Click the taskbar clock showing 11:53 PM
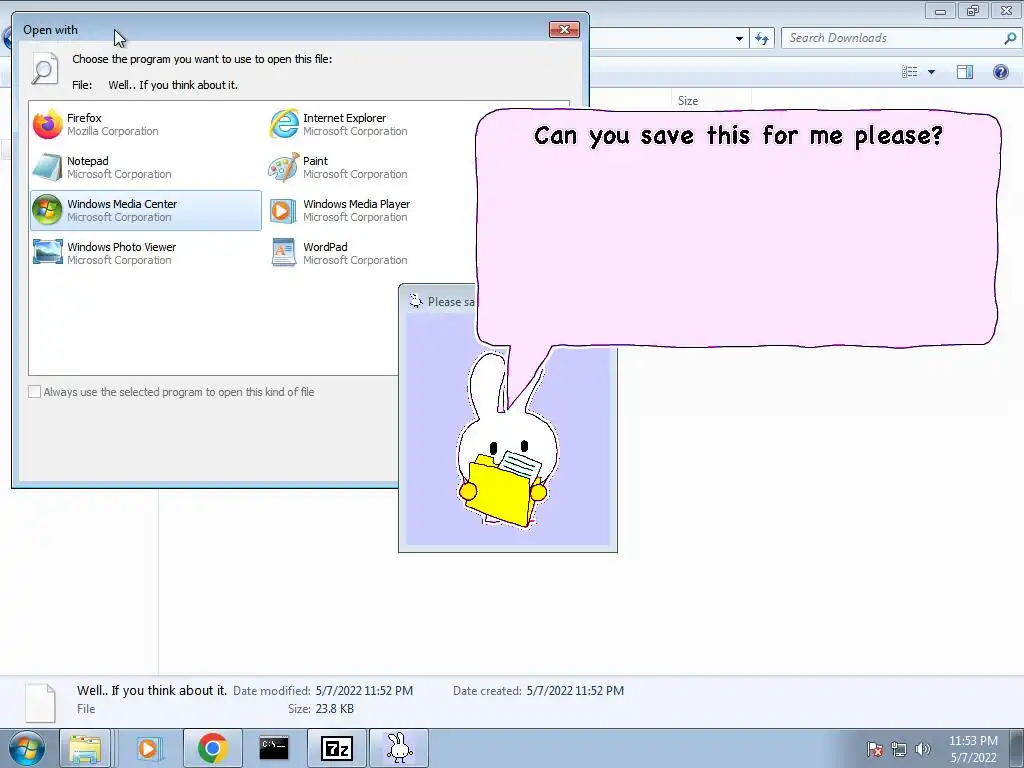Viewport: 1024px width, 768px height. [x=973, y=749]
